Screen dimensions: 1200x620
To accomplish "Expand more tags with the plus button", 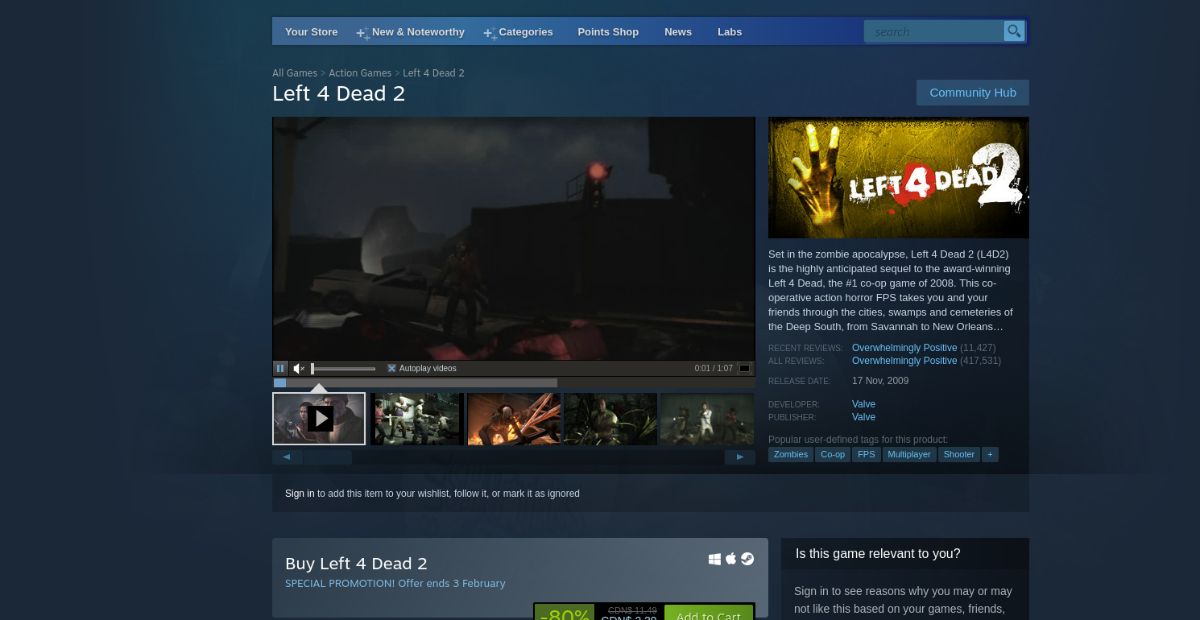I will point(990,454).
